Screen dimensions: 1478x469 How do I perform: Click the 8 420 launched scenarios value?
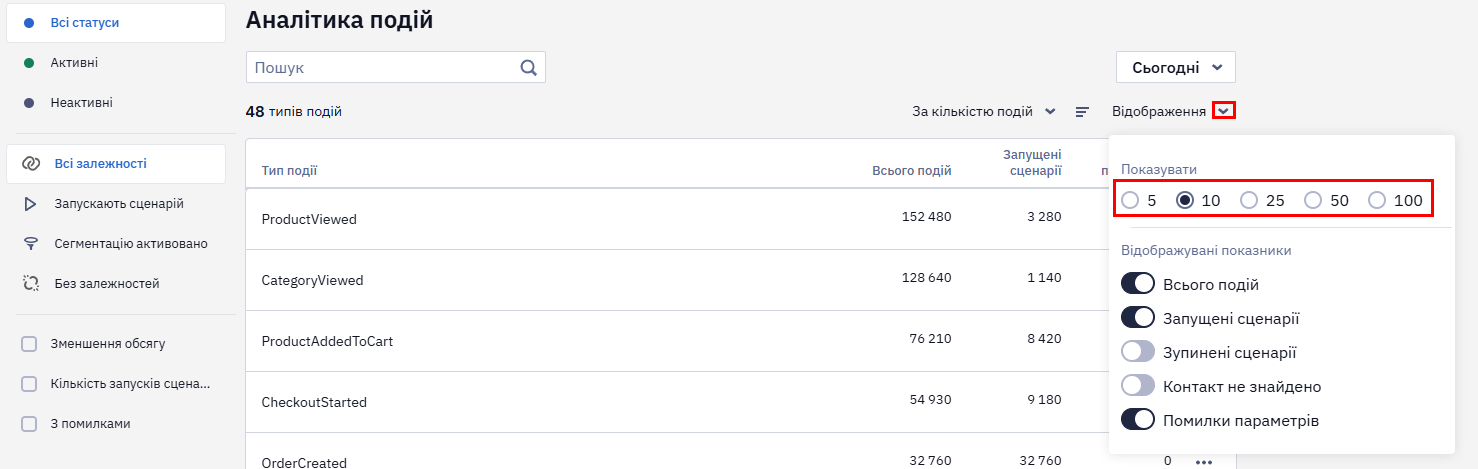tap(1044, 339)
